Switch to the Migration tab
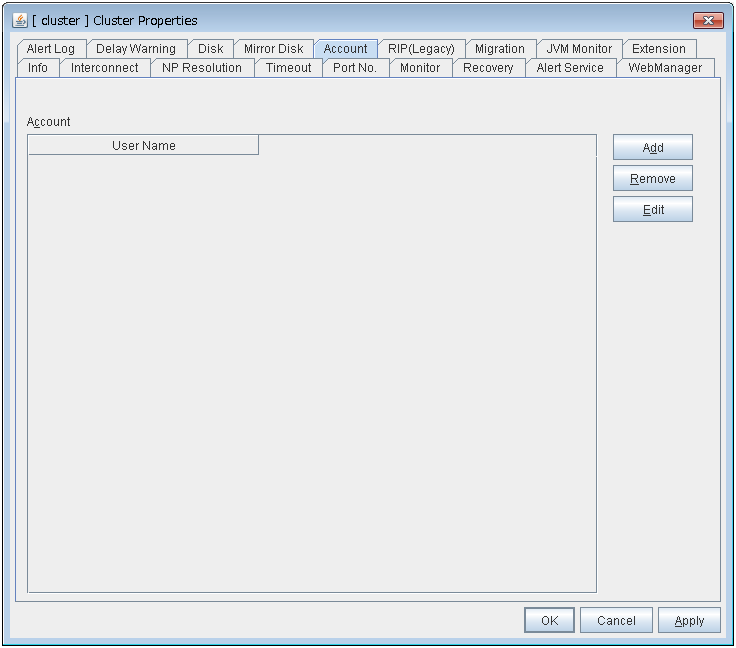 coord(499,49)
